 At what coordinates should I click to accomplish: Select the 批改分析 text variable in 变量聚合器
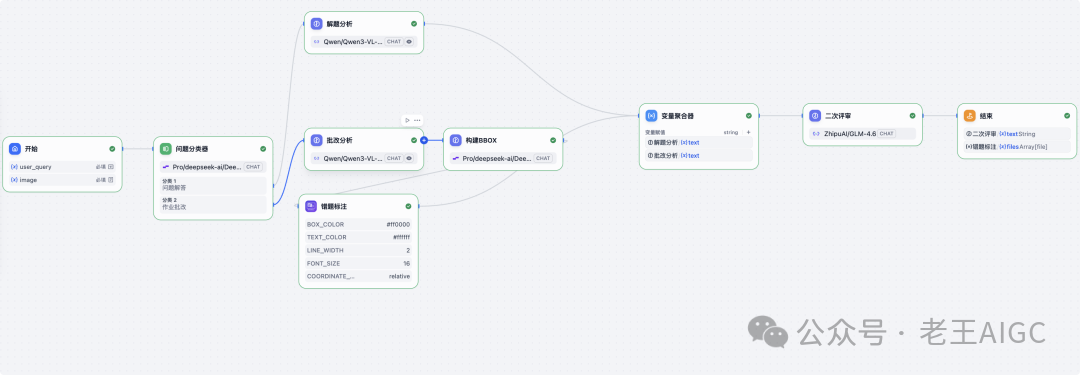point(698,155)
